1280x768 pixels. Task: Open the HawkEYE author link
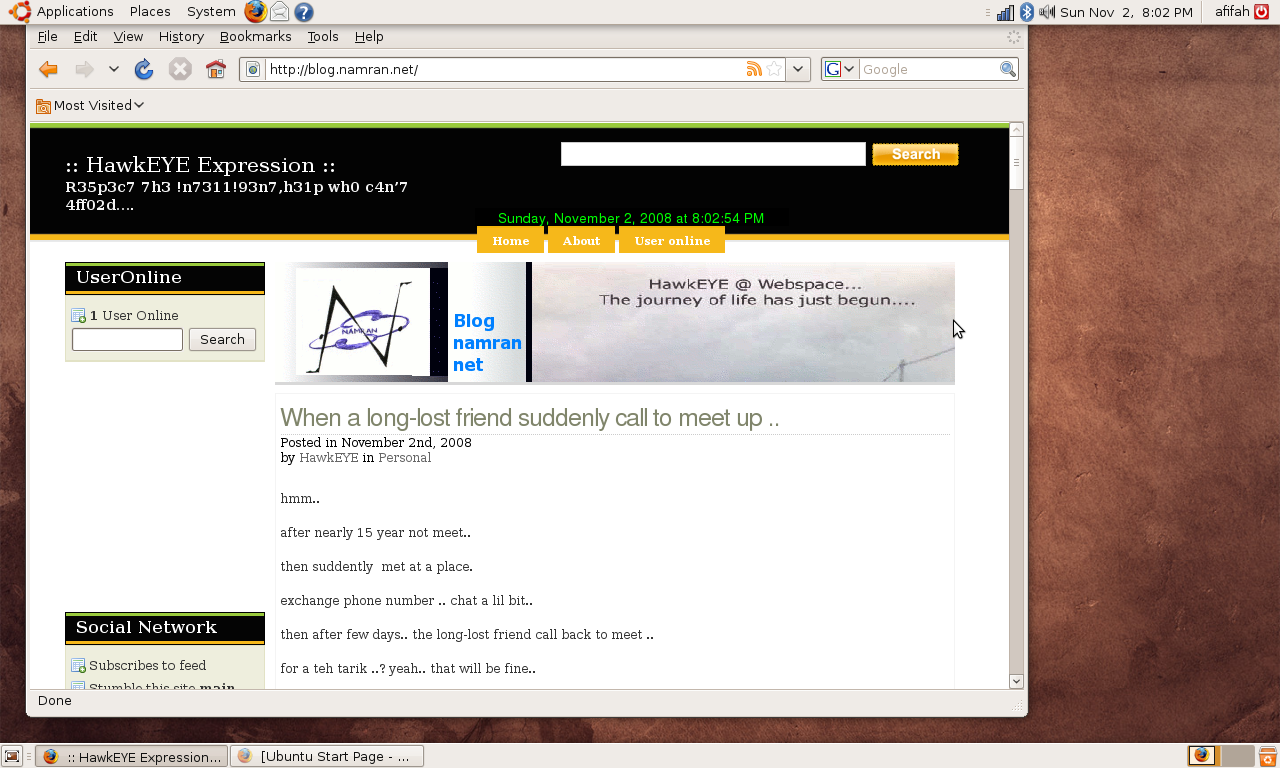pos(328,458)
